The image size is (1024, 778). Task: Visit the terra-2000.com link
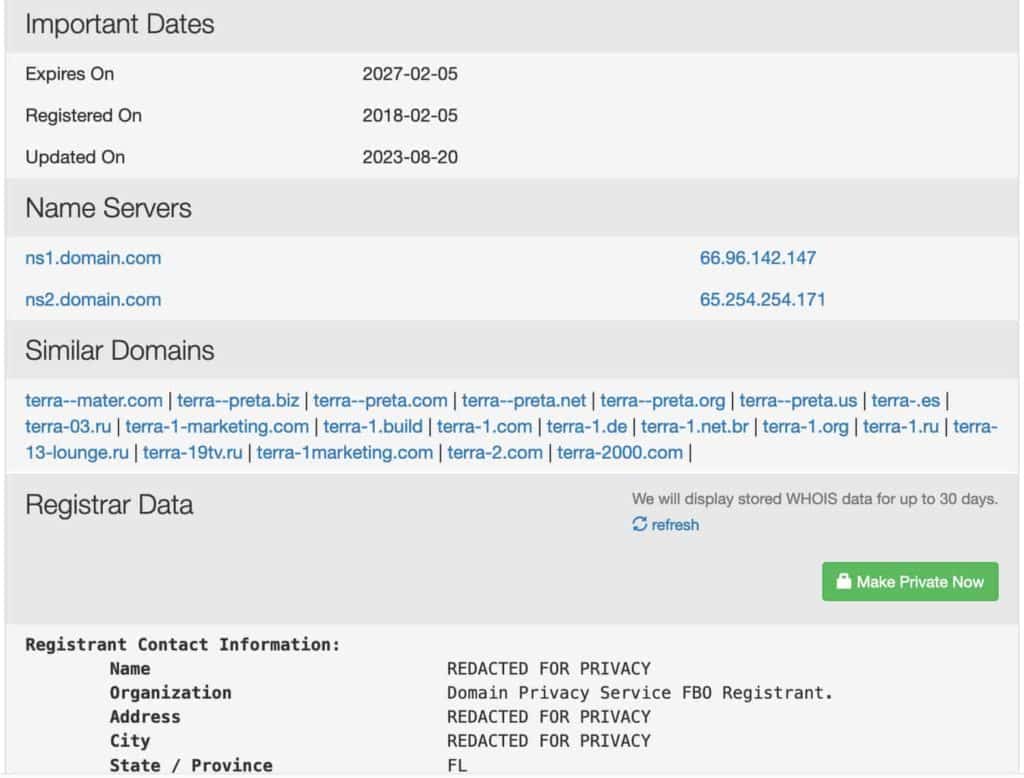(620, 453)
